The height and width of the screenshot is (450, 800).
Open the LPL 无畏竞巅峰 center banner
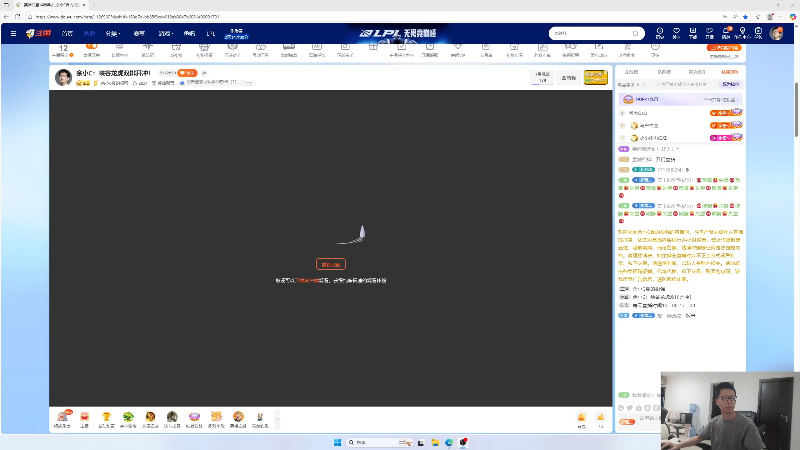pyautogui.click(x=397, y=33)
